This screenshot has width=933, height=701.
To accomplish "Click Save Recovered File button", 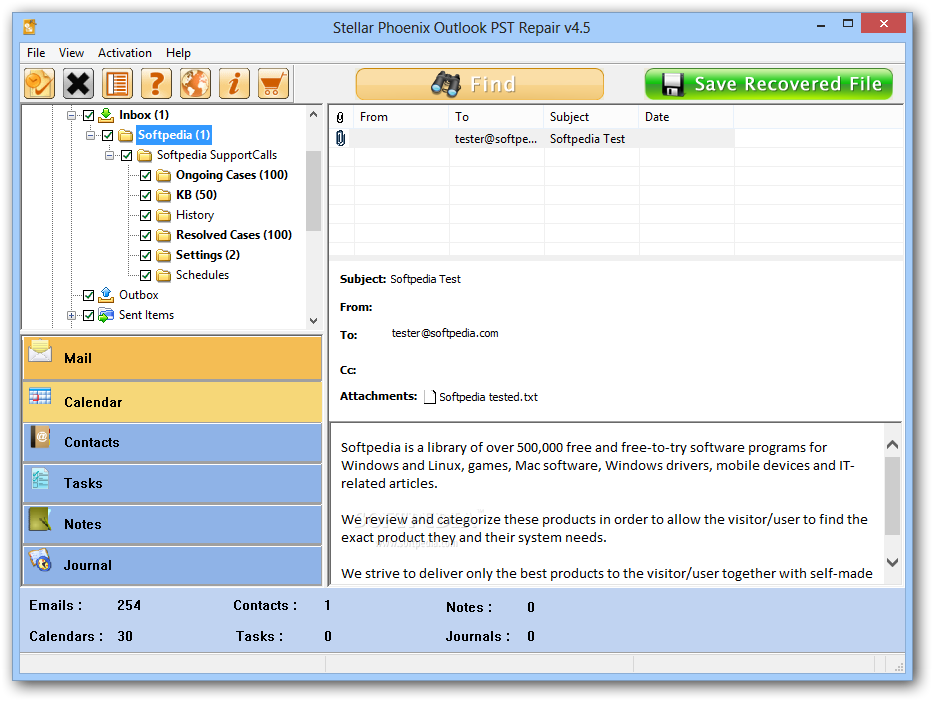I will pos(769,84).
